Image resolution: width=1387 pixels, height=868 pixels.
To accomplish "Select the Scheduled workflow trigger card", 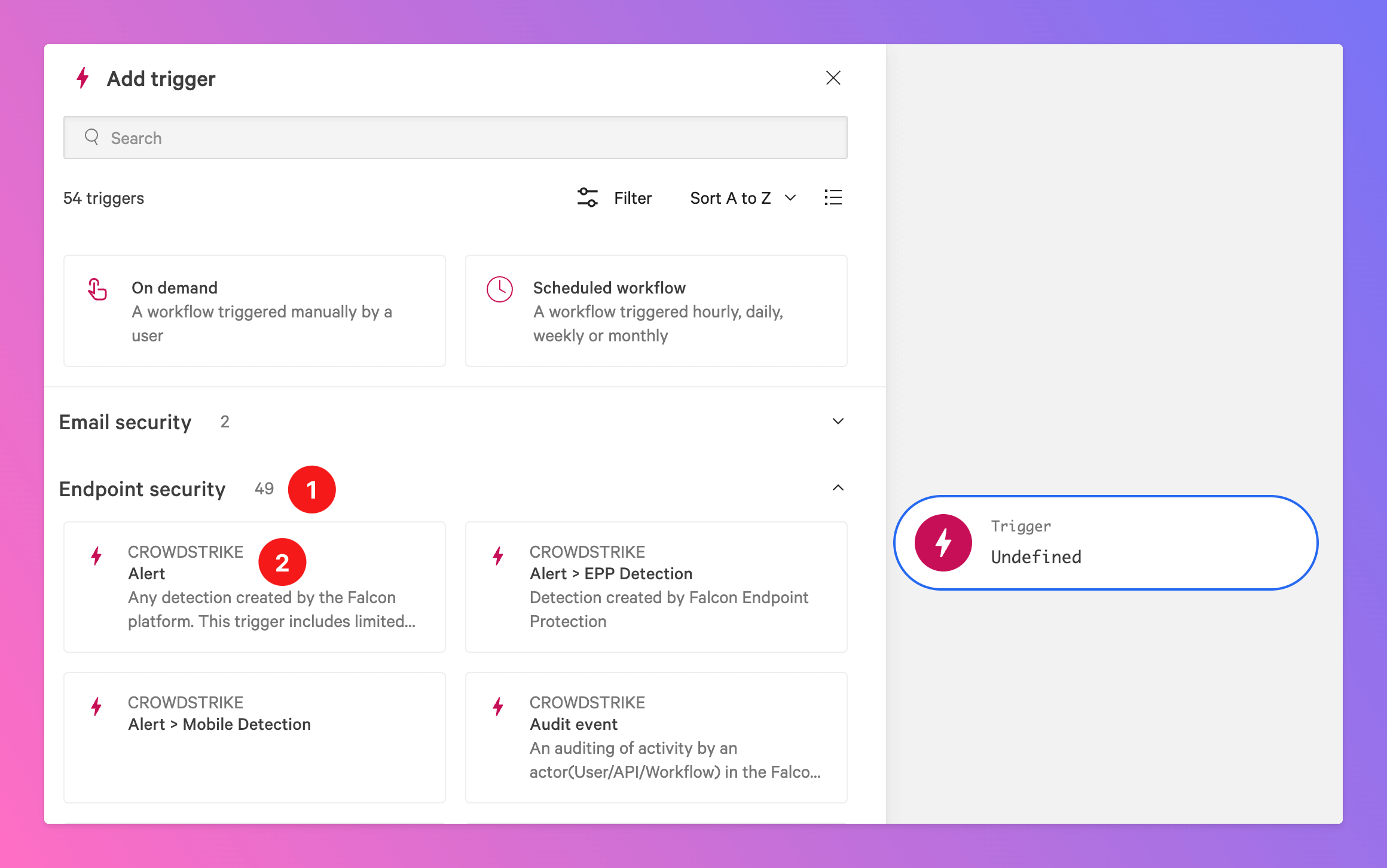I will (656, 311).
